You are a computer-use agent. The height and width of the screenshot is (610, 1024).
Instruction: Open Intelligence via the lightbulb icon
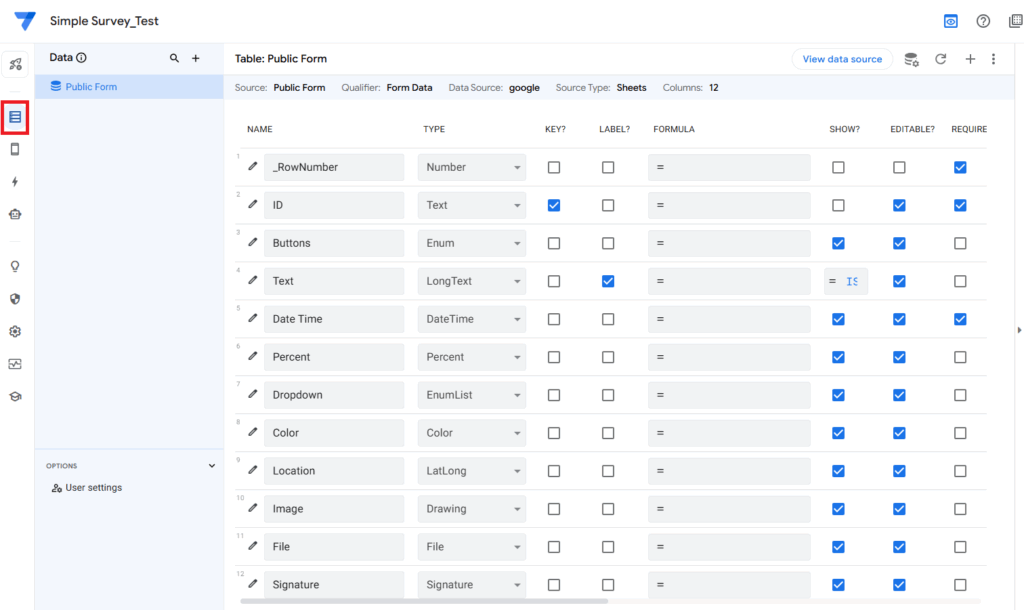15,265
